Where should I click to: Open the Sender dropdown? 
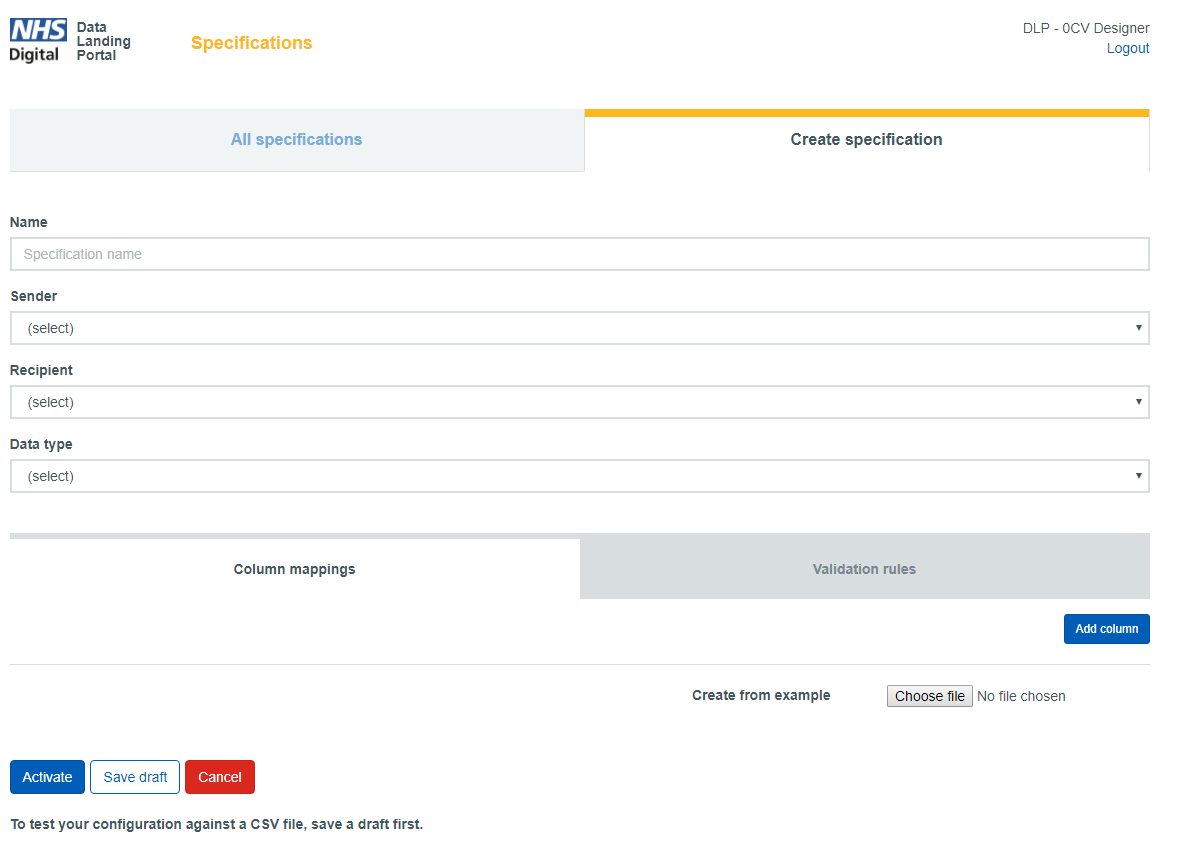[x=579, y=328]
